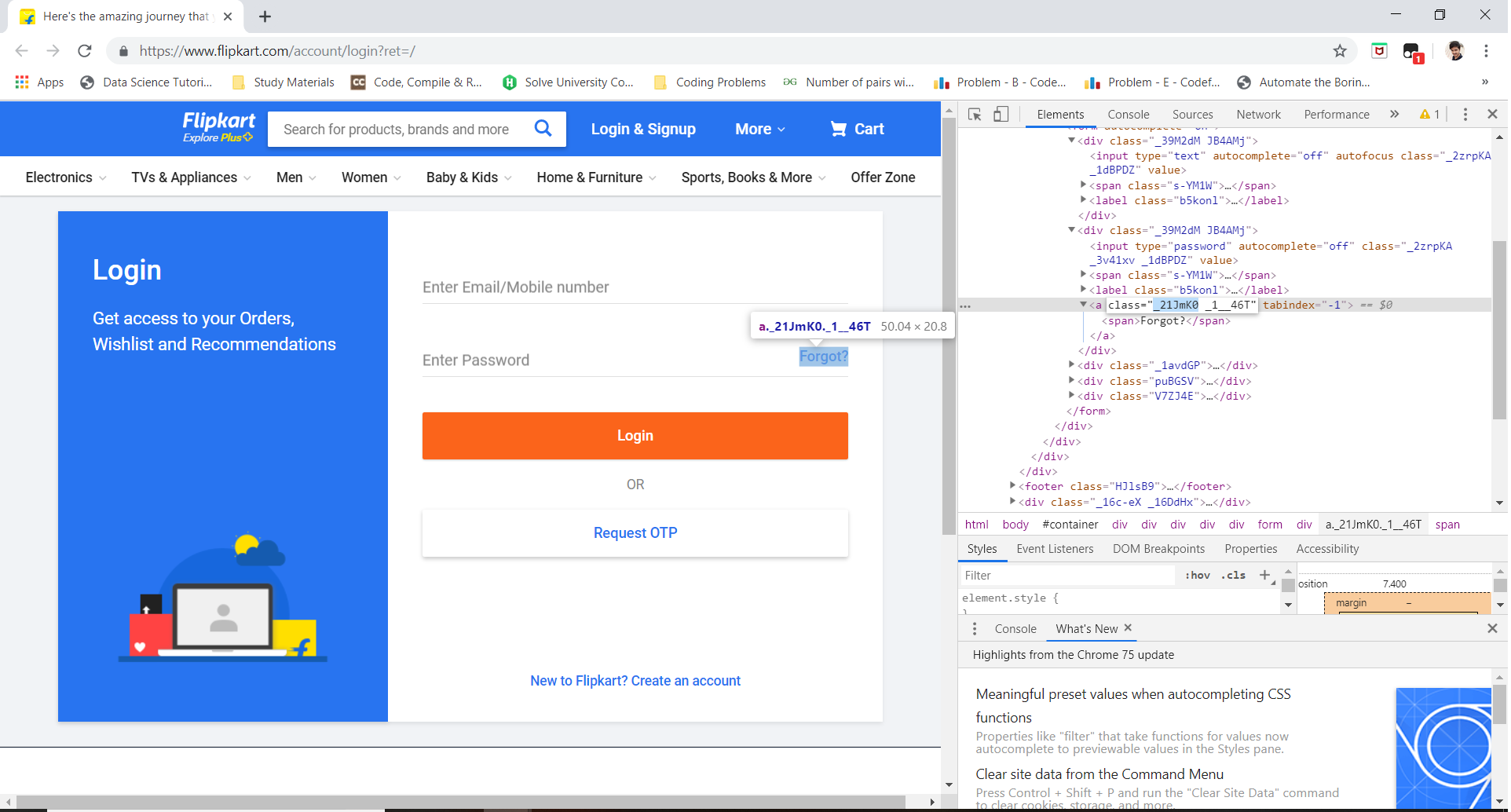Screen dimensions: 1511x812
Task: Open the Performance tab
Action: 1337,115
